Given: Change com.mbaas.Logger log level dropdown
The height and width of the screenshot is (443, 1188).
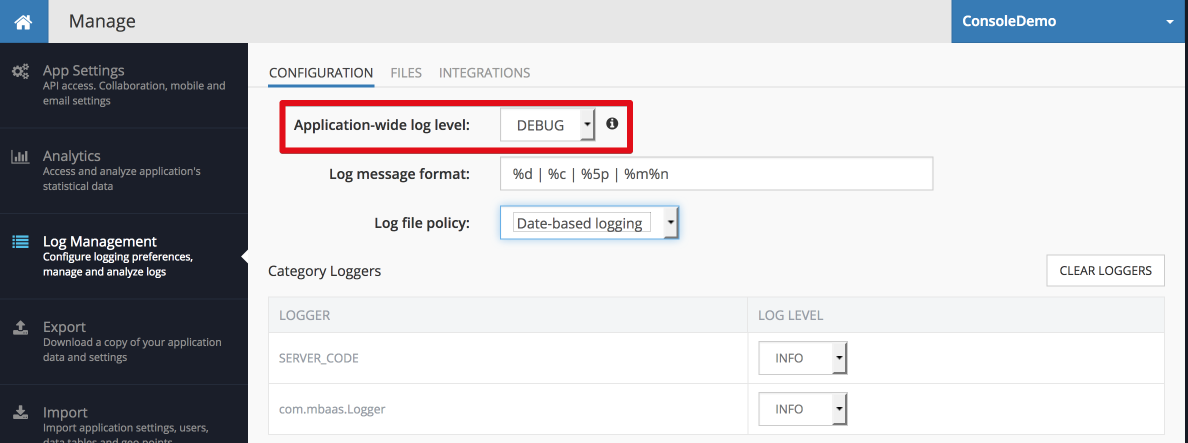Looking at the screenshot, I should [x=802, y=409].
